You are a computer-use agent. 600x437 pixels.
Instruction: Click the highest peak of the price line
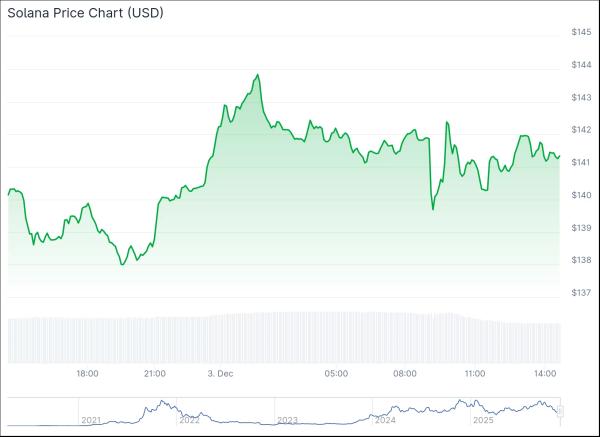point(258,75)
